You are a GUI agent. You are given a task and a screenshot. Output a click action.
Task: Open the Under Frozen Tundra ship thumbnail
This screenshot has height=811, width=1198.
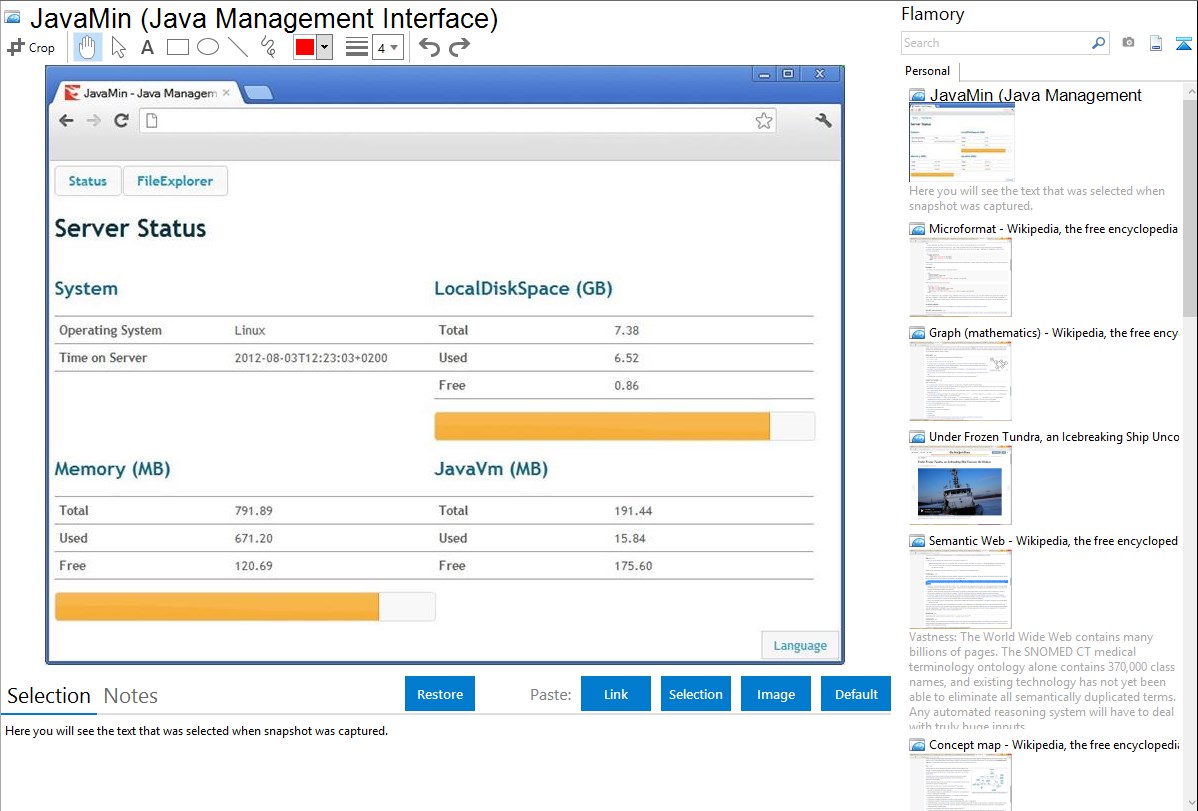(x=960, y=485)
